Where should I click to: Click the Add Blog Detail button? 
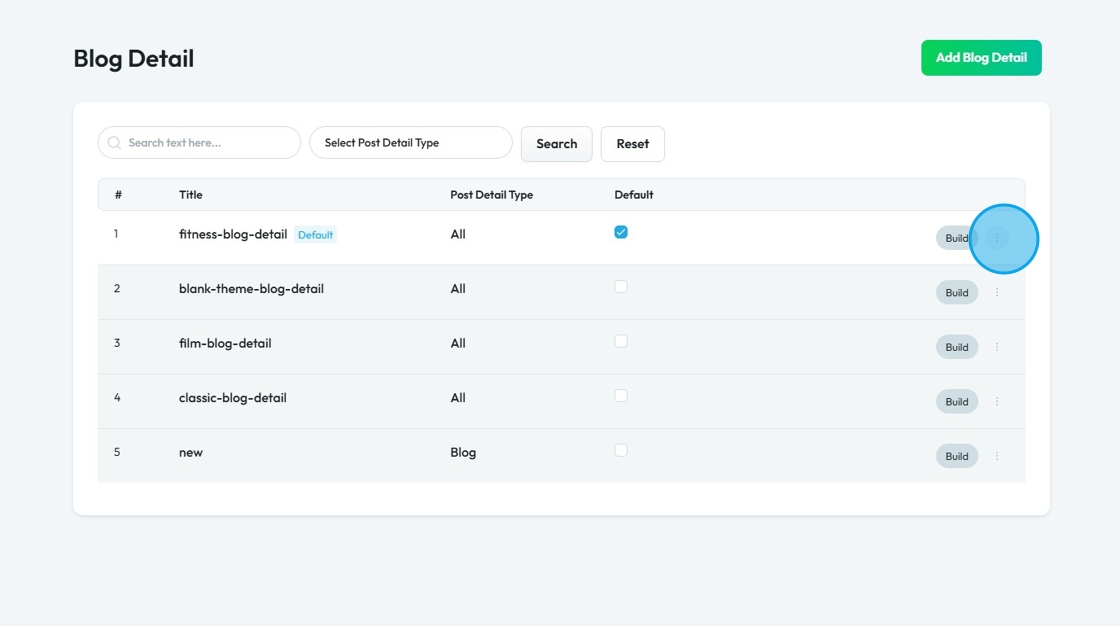point(980,58)
